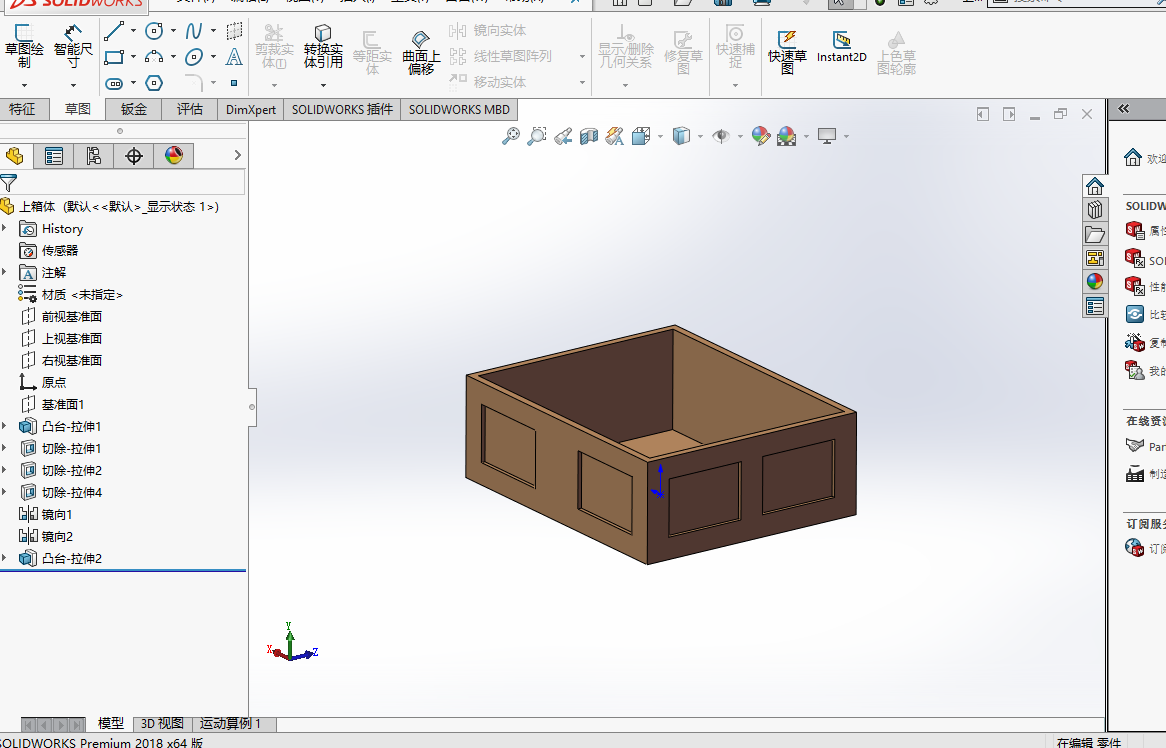Select the Ellipse sketch tool
The height and width of the screenshot is (748, 1166).
[193, 57]
